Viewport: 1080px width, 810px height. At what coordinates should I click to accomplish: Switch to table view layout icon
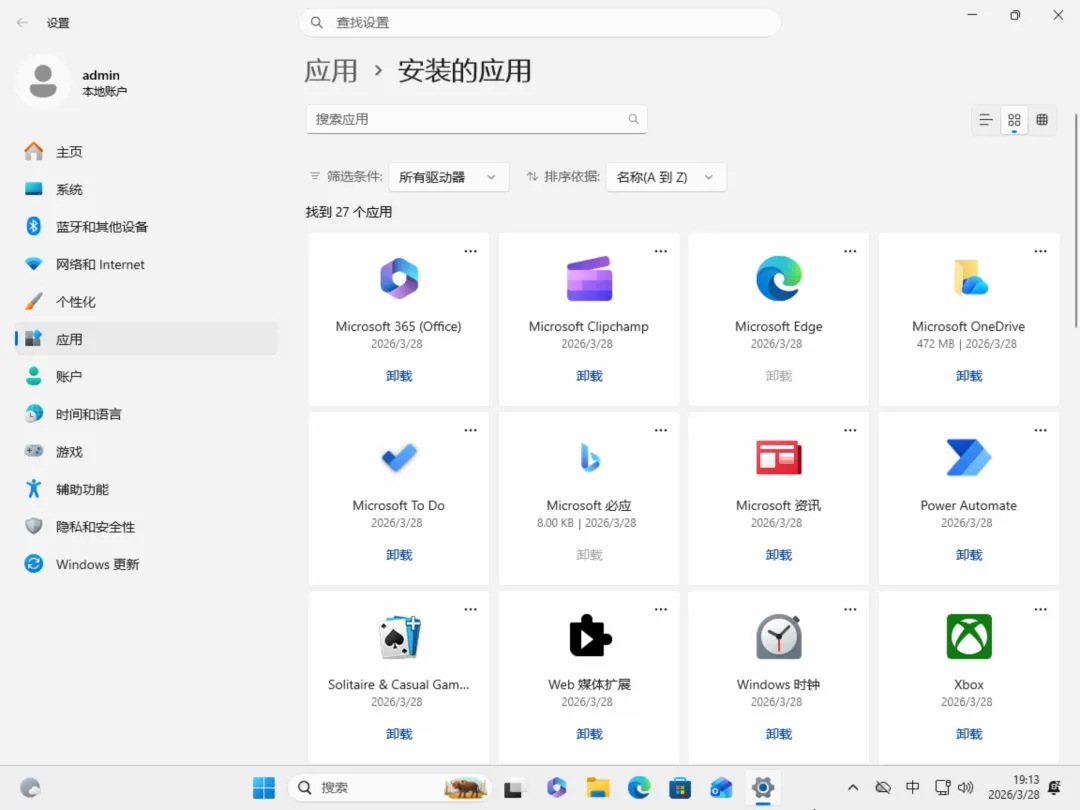pyautogui.click(x=1042, y=120)
